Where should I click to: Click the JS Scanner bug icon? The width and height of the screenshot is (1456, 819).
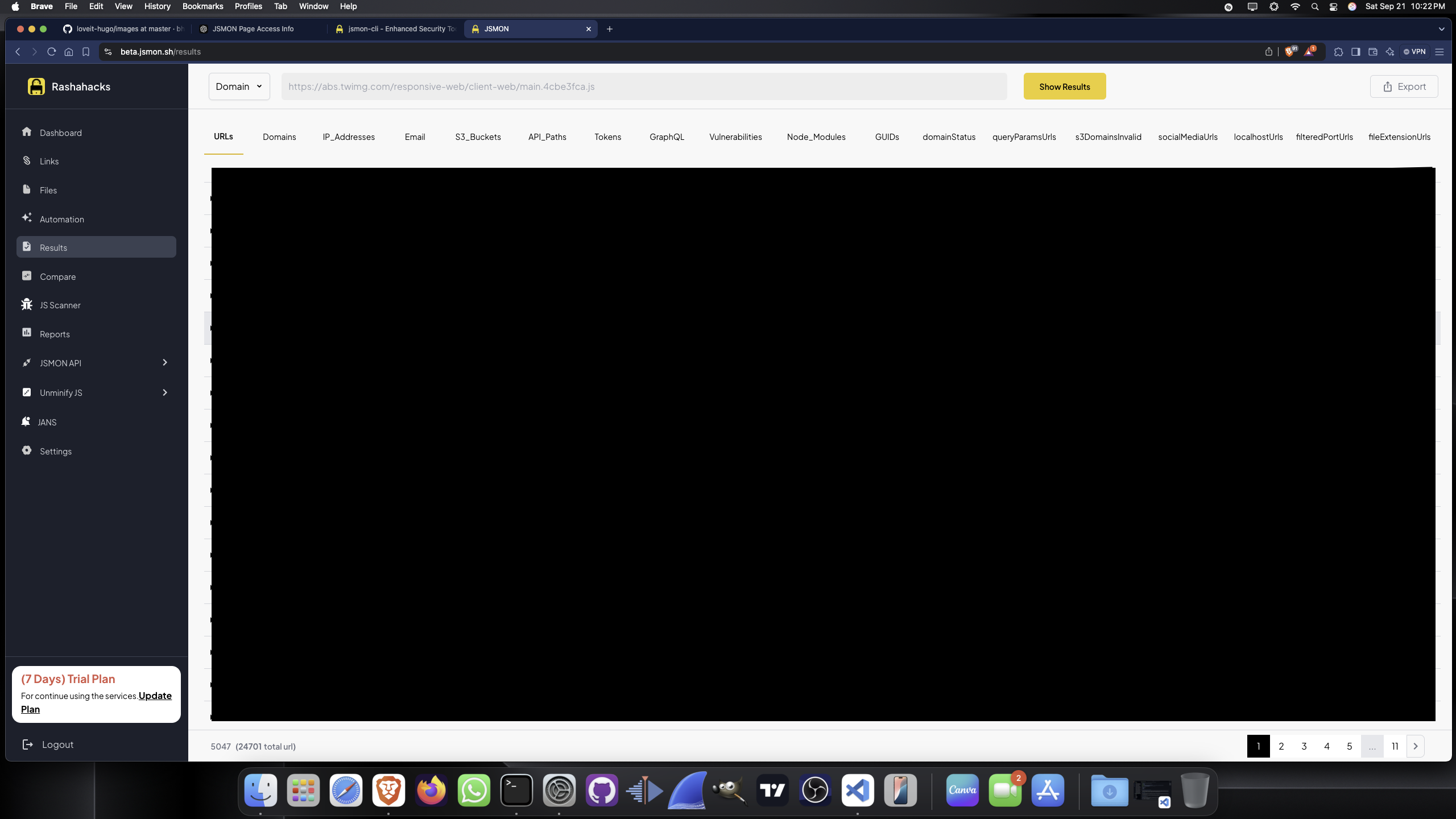[27, 304]
